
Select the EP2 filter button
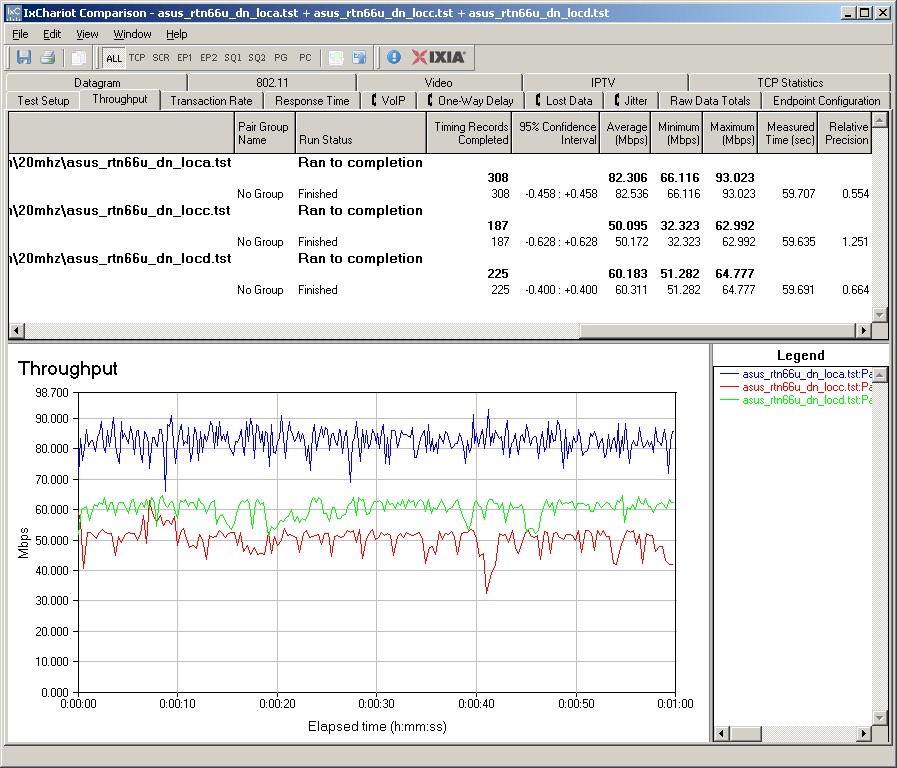[208, 58]
